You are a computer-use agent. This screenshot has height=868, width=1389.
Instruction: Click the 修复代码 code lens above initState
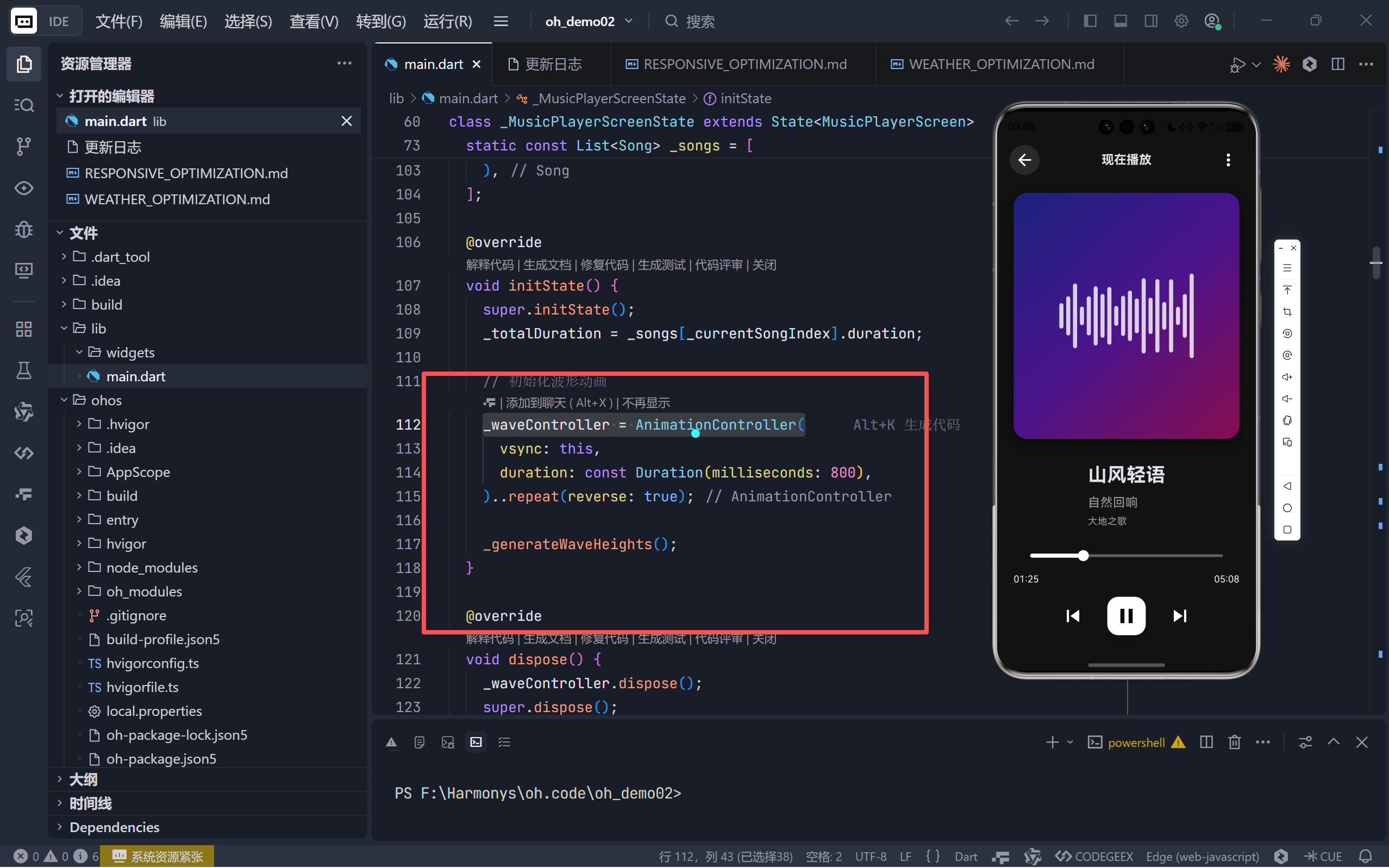(604, 265)
